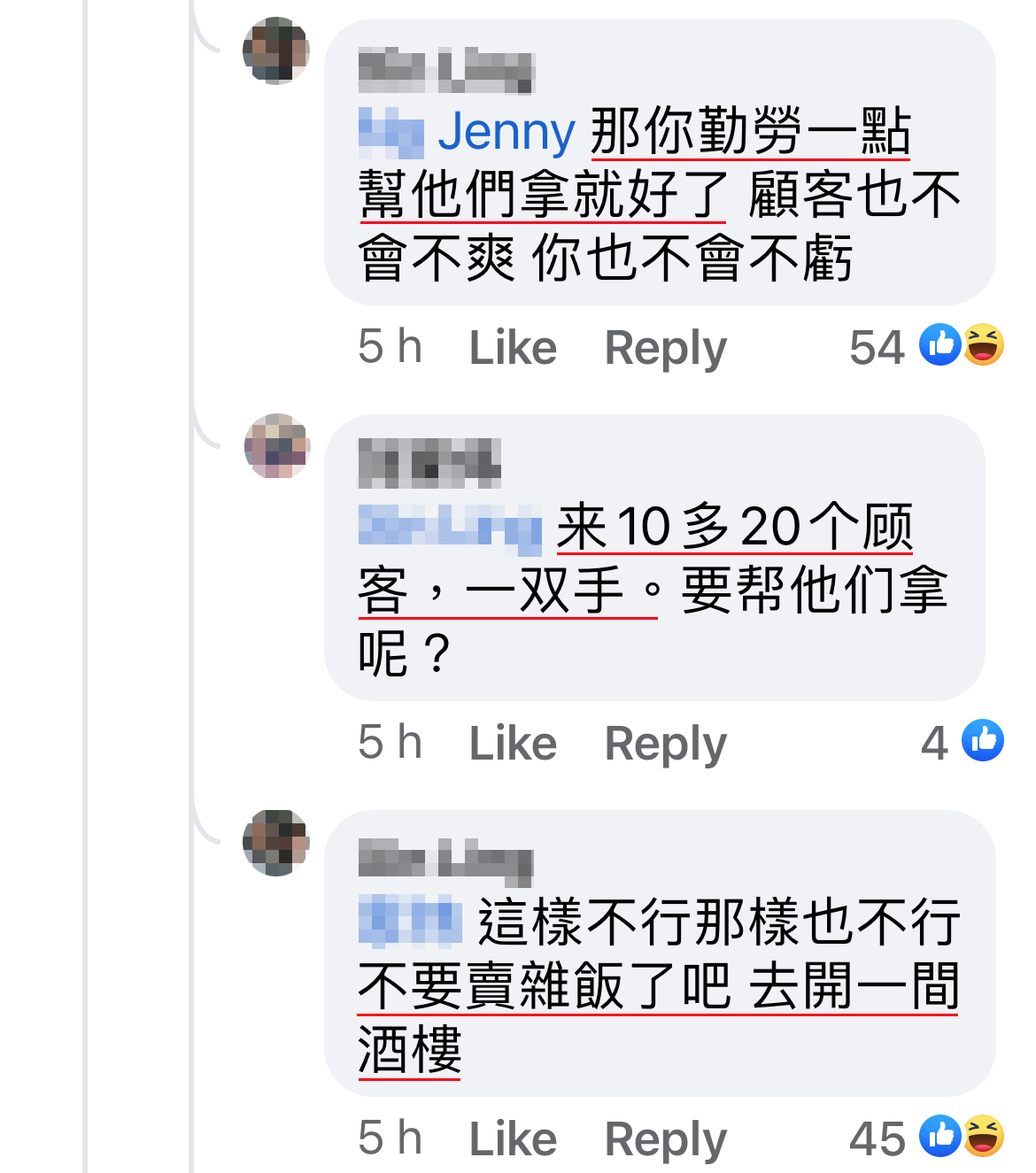Click the laughing emoji reaction beside 45

pyautogui.click(x=984, y=1136)
